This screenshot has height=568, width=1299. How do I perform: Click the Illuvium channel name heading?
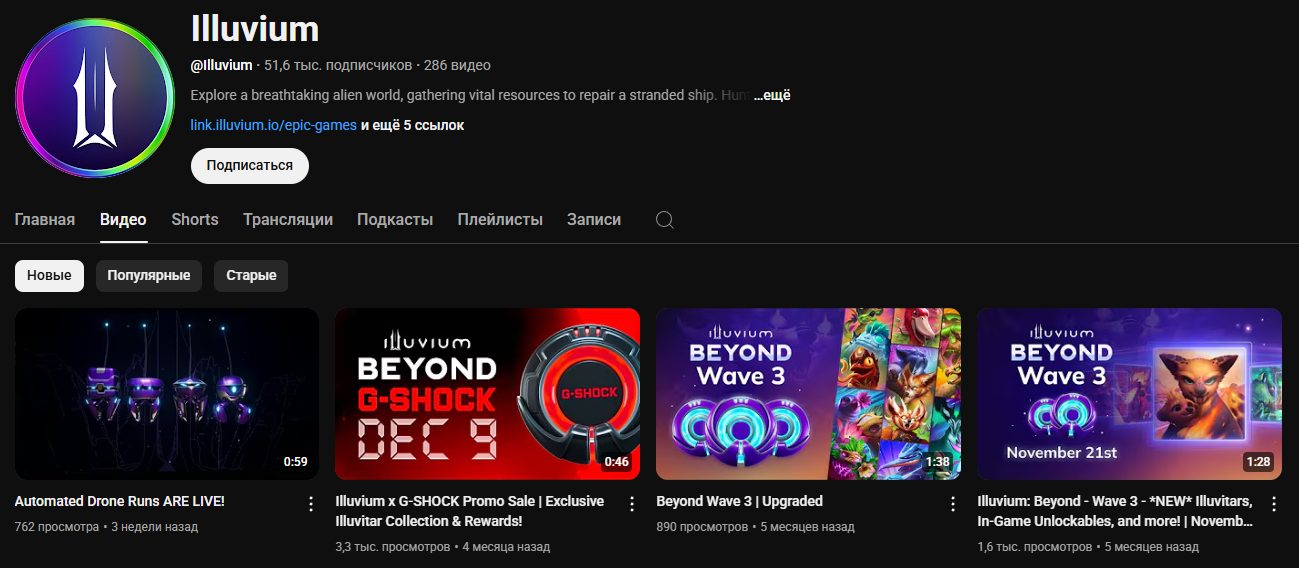[255, 29]
